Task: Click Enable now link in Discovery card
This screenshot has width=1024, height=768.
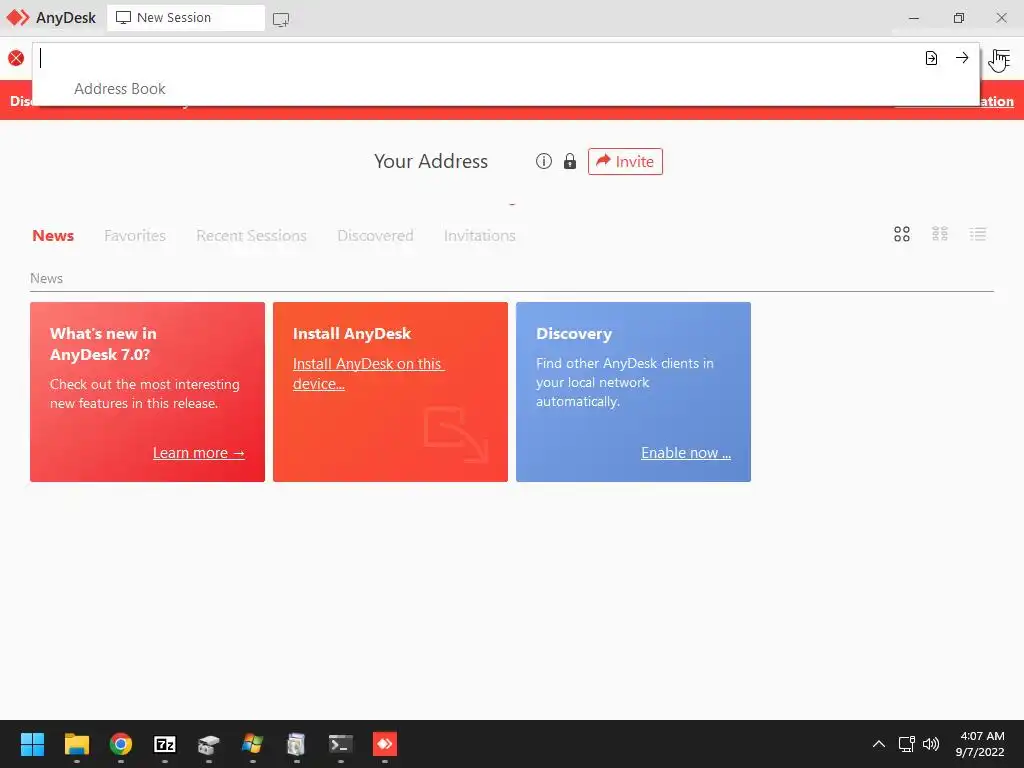Action: [686, 453]
